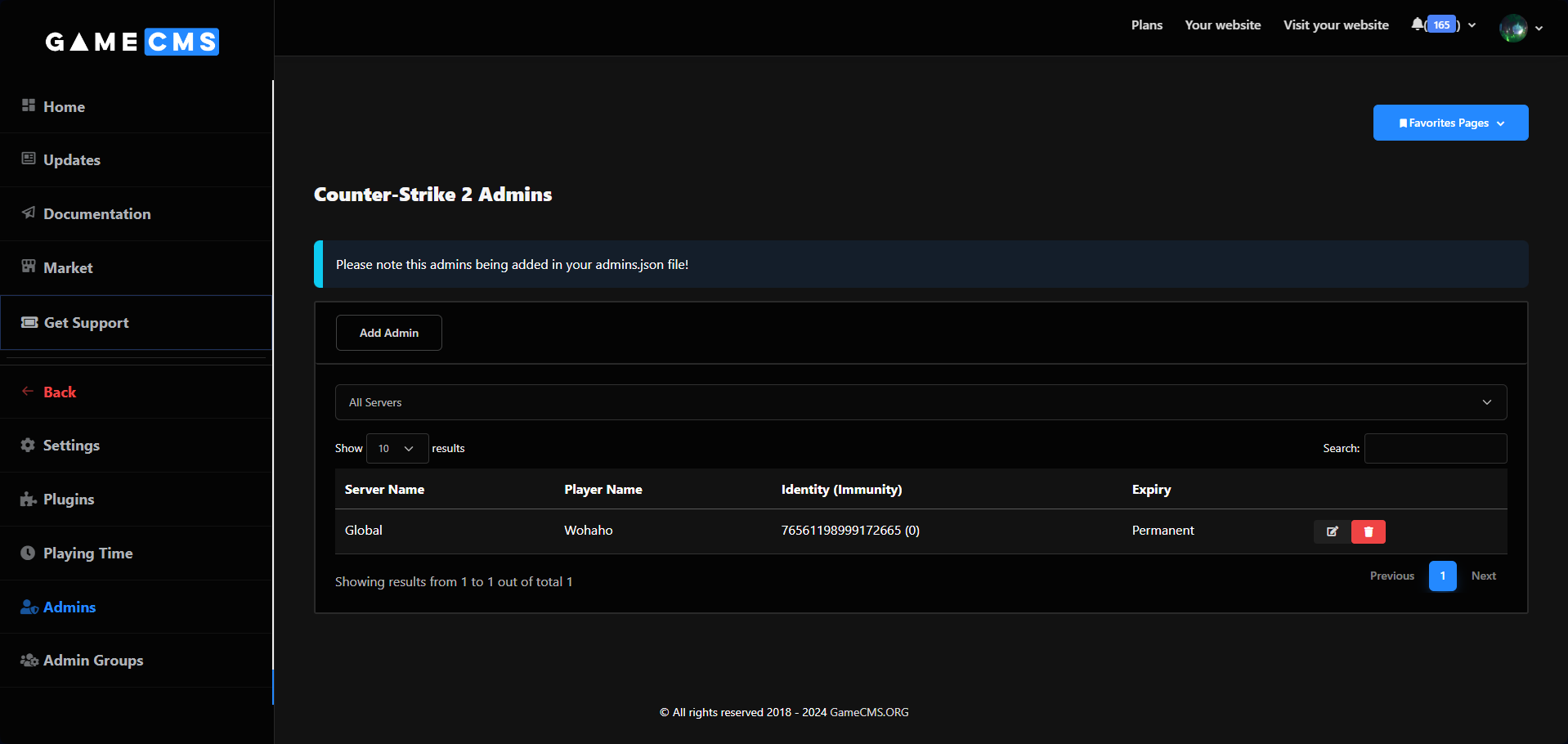
Task: Sort by Player Name column header
Action: pos(603,489)
